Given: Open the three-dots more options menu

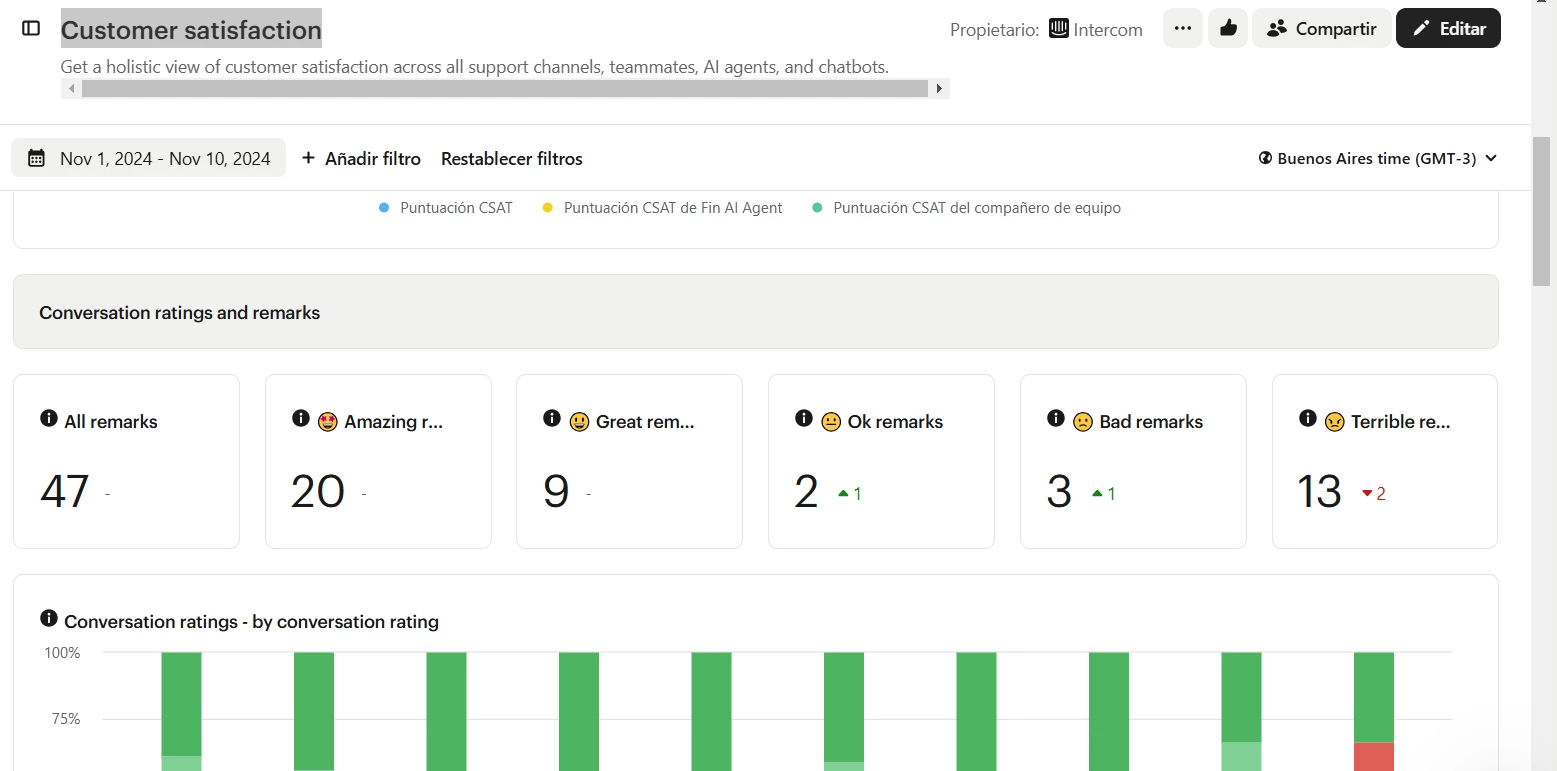Looking at the screenshot, I should click(x=1183, y=28).
